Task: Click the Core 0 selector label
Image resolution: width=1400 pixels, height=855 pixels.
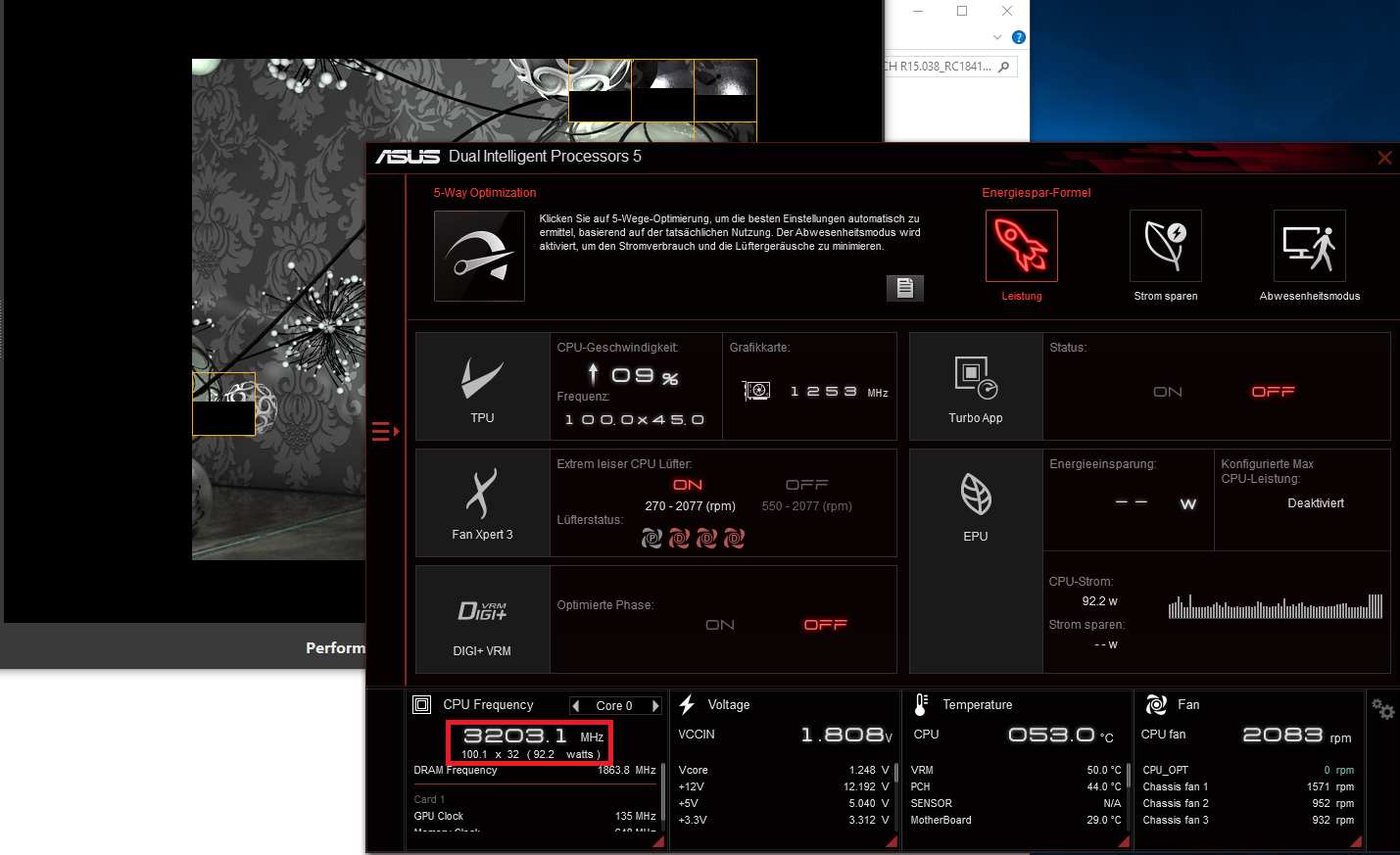Action: point(615,705)
